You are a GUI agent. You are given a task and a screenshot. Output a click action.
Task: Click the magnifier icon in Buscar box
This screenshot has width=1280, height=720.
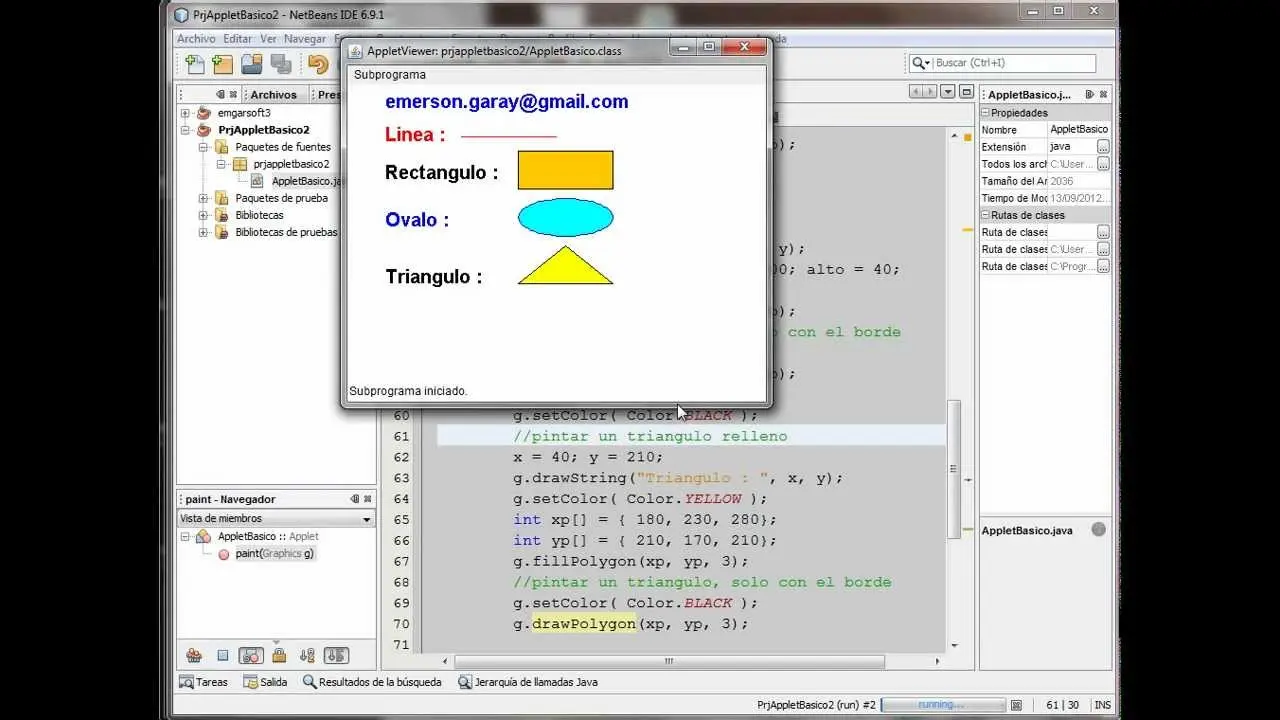tap(918, 63)
